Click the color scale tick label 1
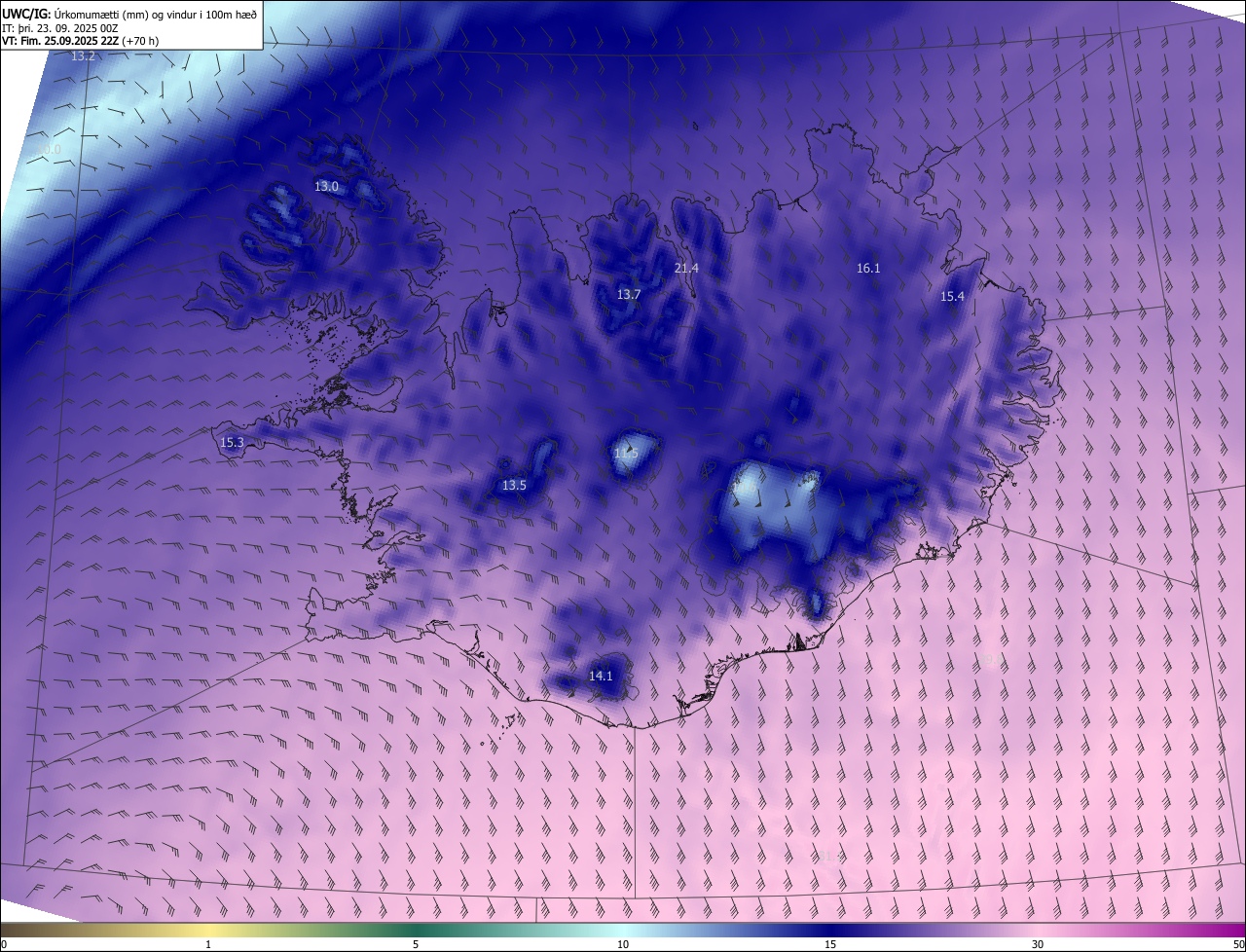Screen dimensions: 1246x952 click(208, 944)
